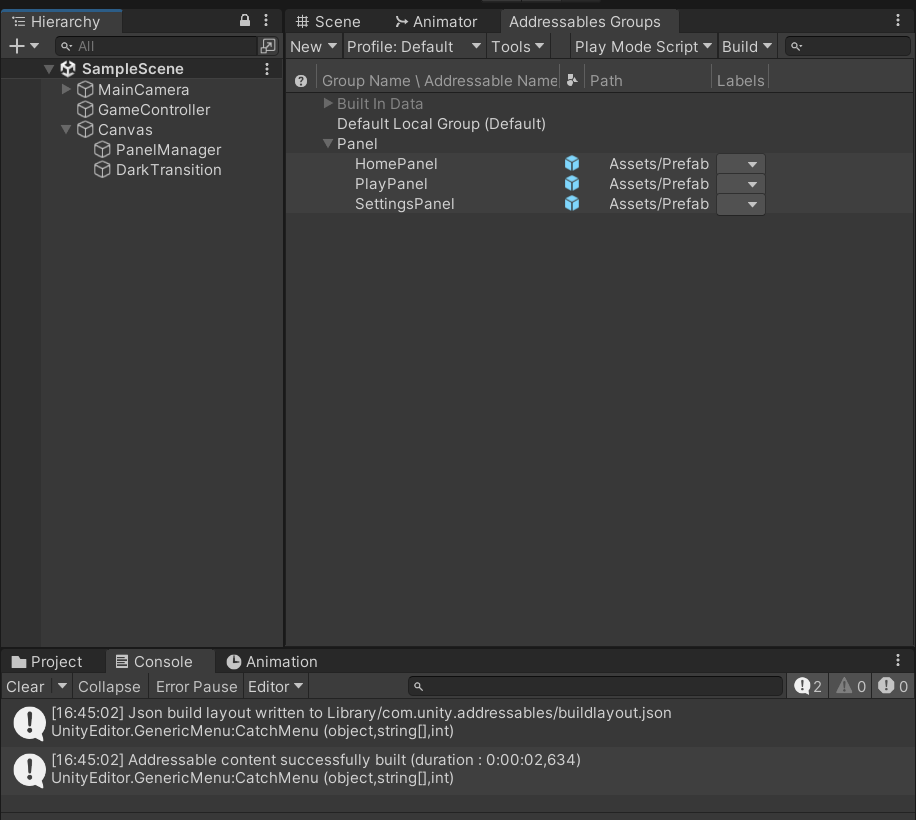Open the Profile: Default dropdown
This screenshot has height=820, width=916.
point(414,47)
